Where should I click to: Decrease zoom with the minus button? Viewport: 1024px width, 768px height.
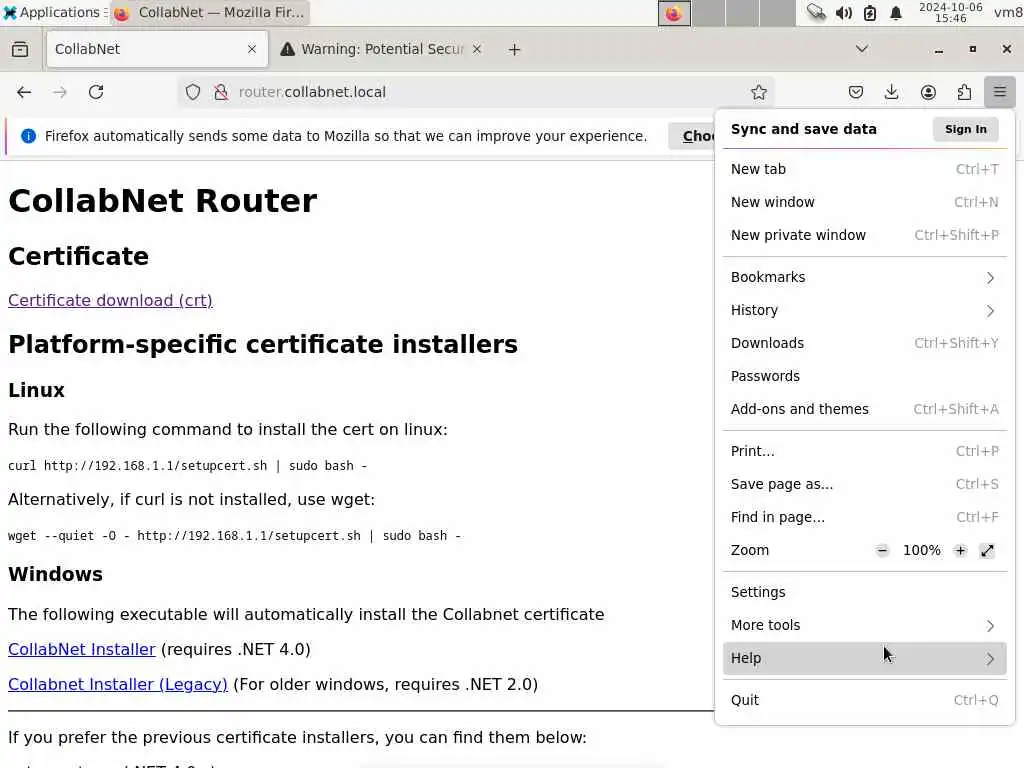click(882, 551)
